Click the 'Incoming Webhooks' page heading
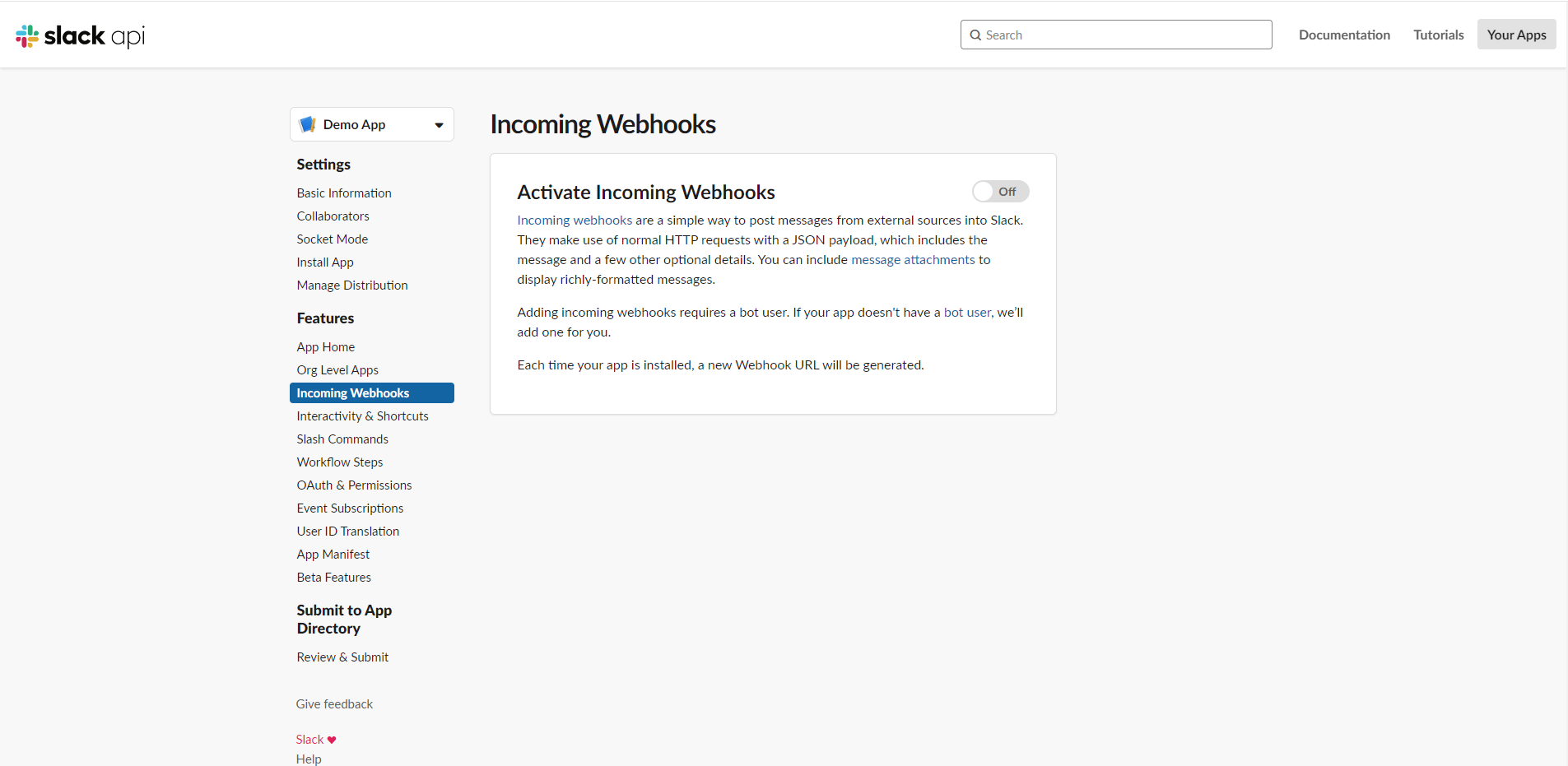Viewport: 1568px width, 766px height. click(603, 123)
